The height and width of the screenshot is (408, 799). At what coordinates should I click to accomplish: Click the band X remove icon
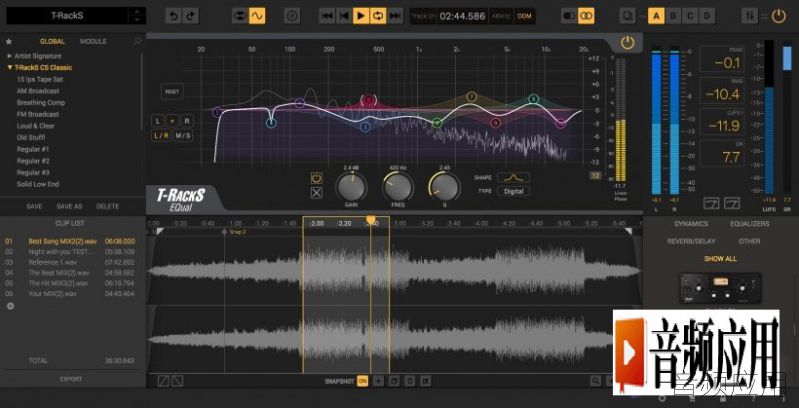pyautogui.click(x=317, y=193)
